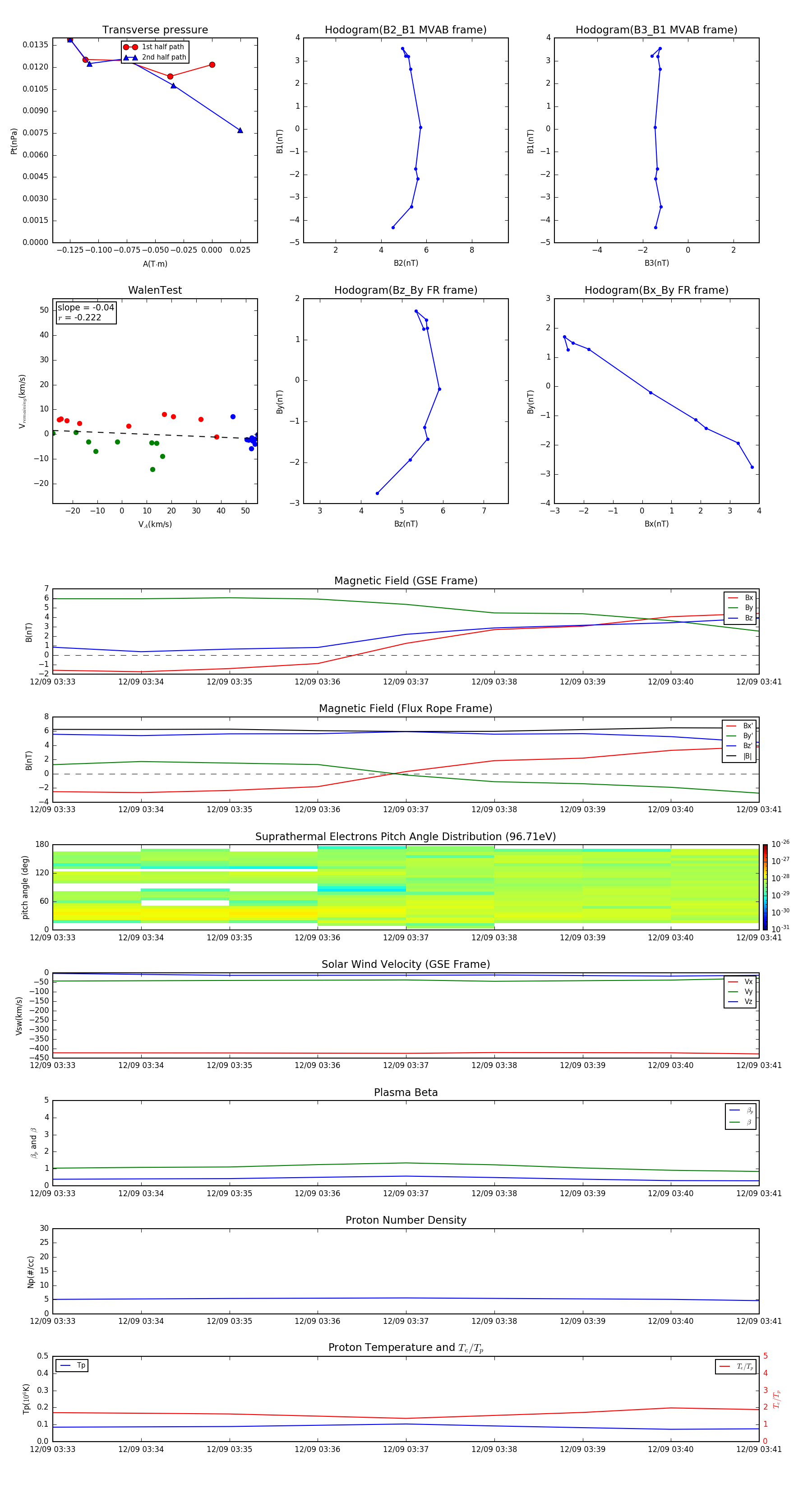The image size is (812, 1489).
Task: Click the B3(nT) axis label
Action: tap(656, 263)
